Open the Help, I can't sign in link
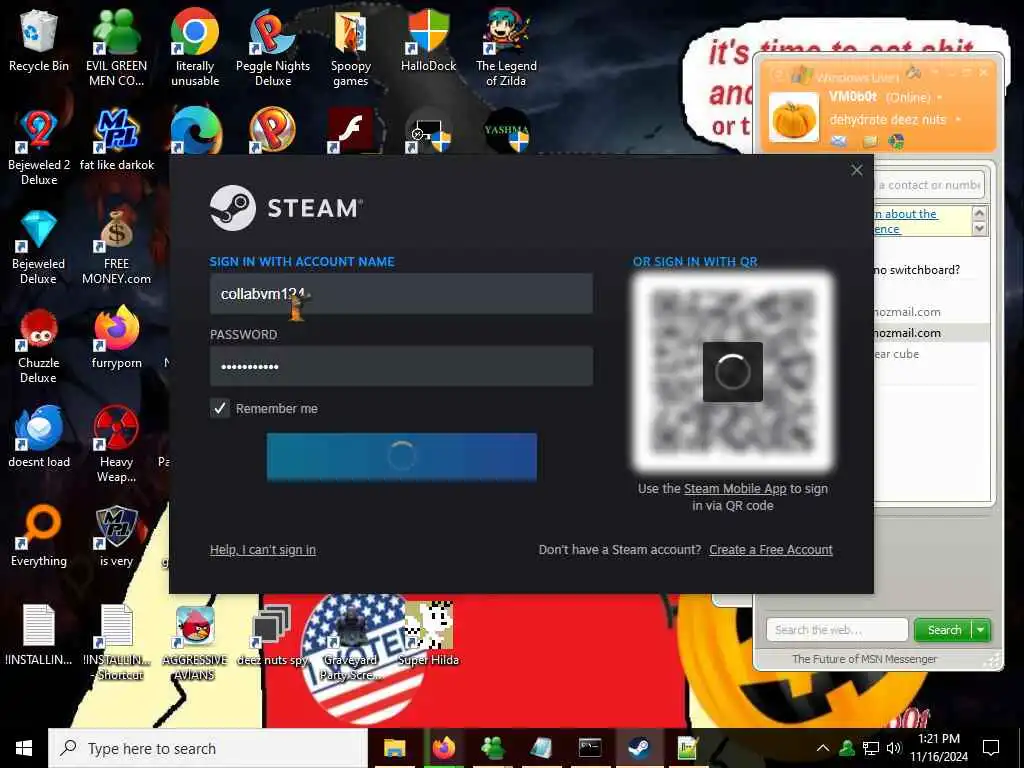Screen dimensions: 1024x768 (x=263, y=550)
